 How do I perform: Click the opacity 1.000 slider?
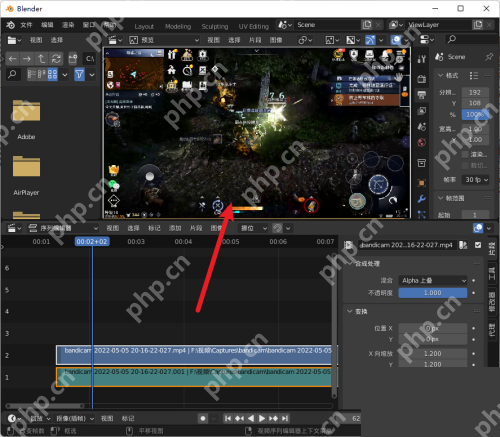tap(433, 293)
